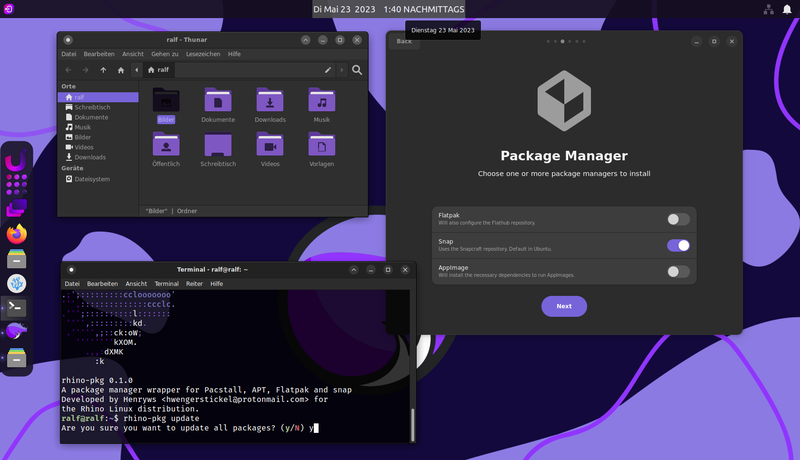Image resolution: width=800 pixels, height=460 pixels.
Task: Click the date and time clock
Action: 388,9
